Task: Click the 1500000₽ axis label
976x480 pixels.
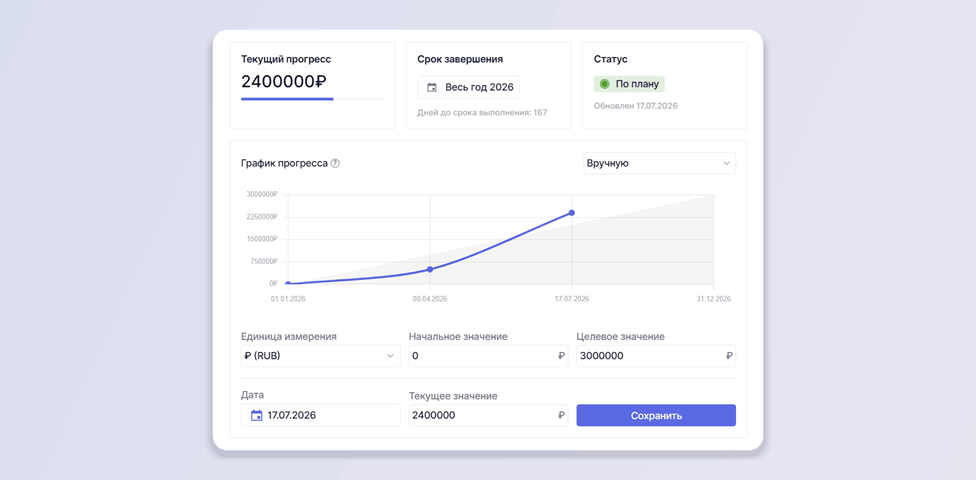Action: click(261, 239)
